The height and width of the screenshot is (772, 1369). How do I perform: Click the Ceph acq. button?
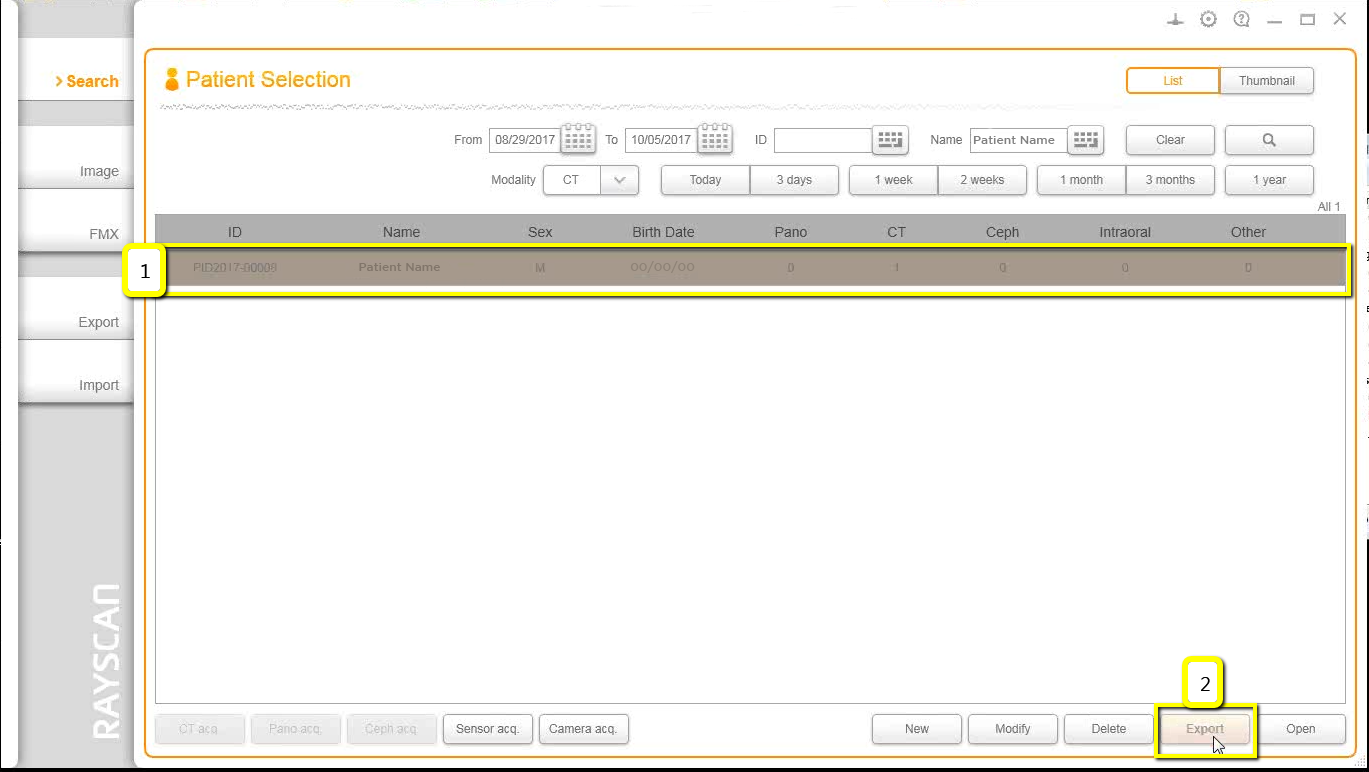[x=391, y=729]
